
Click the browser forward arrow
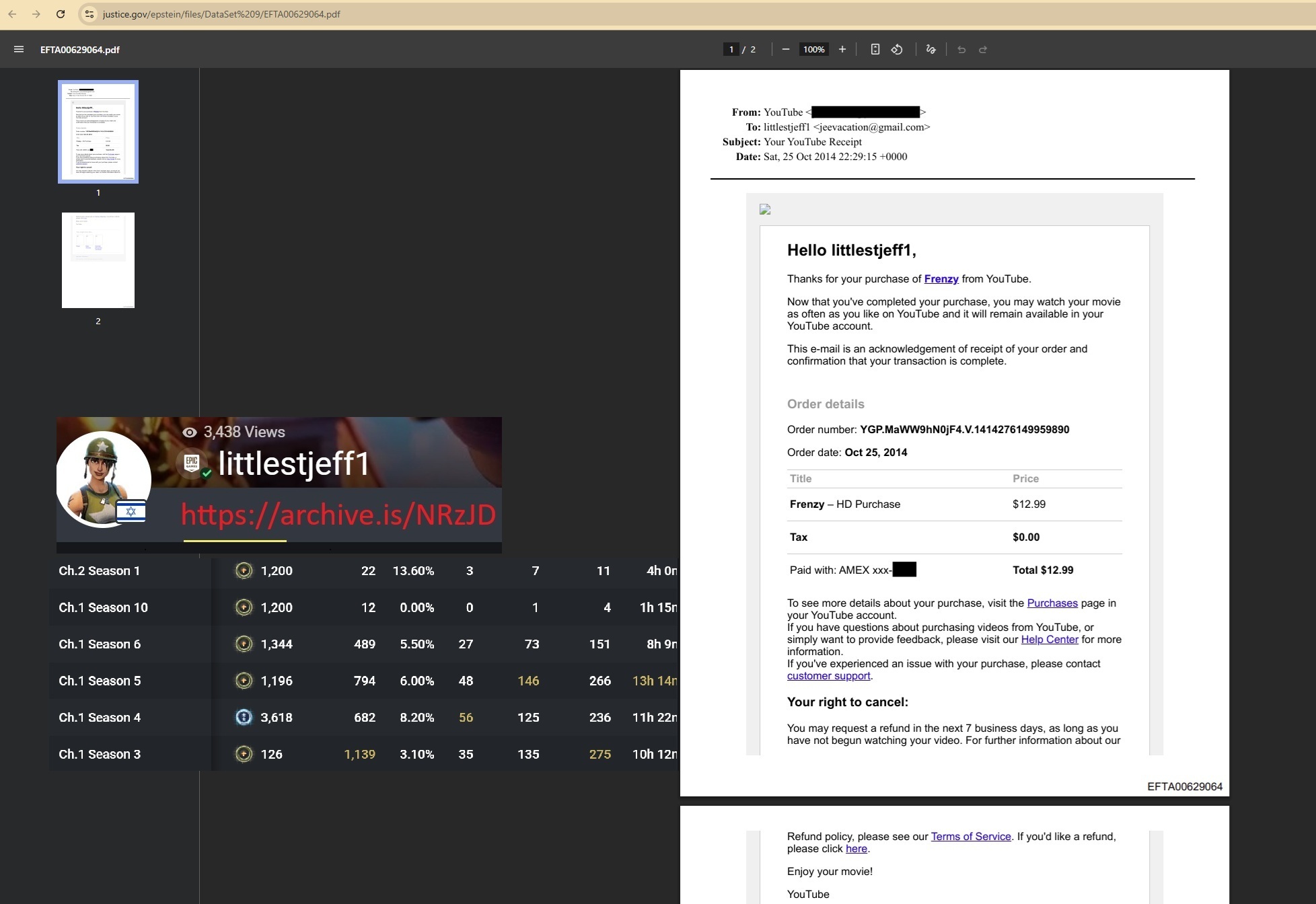pos(36,14)
